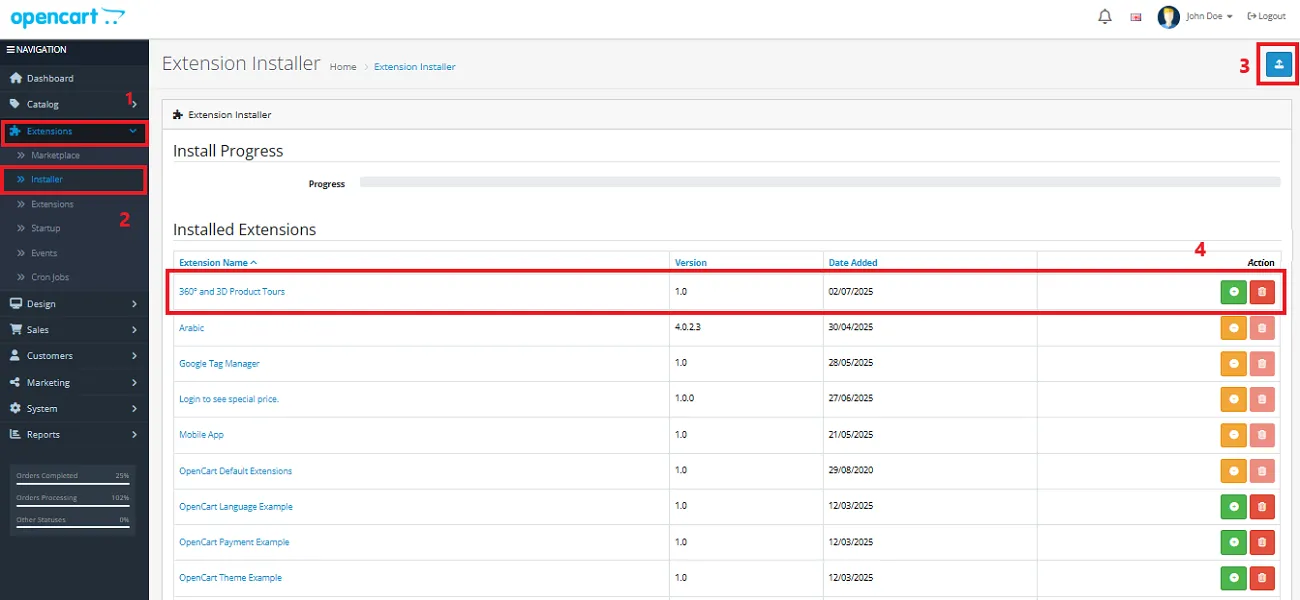Open the Mobile App extension link
The image size is (1300, 600).
201,435
